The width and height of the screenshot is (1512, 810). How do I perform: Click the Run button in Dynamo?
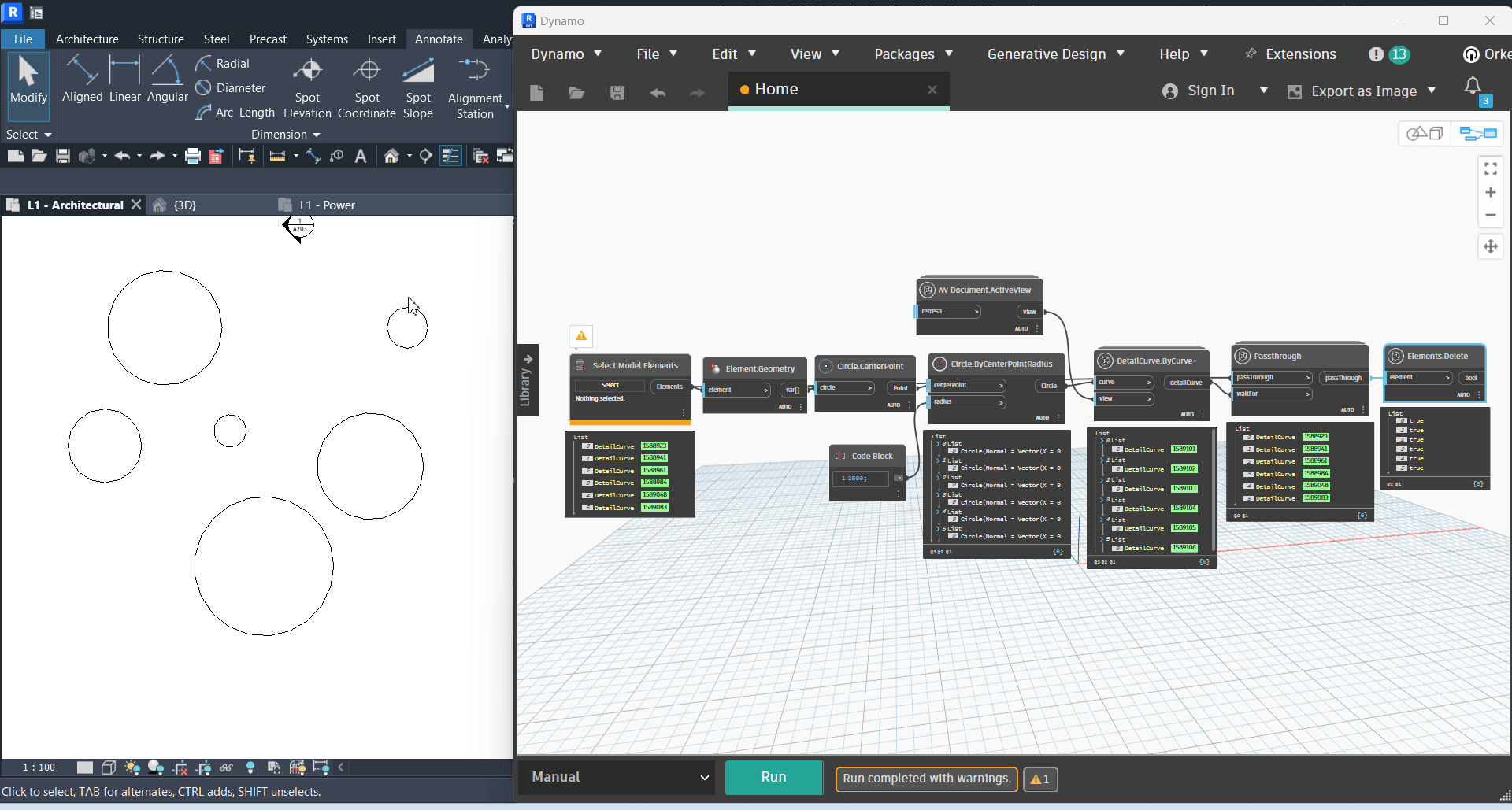(773, 777)
